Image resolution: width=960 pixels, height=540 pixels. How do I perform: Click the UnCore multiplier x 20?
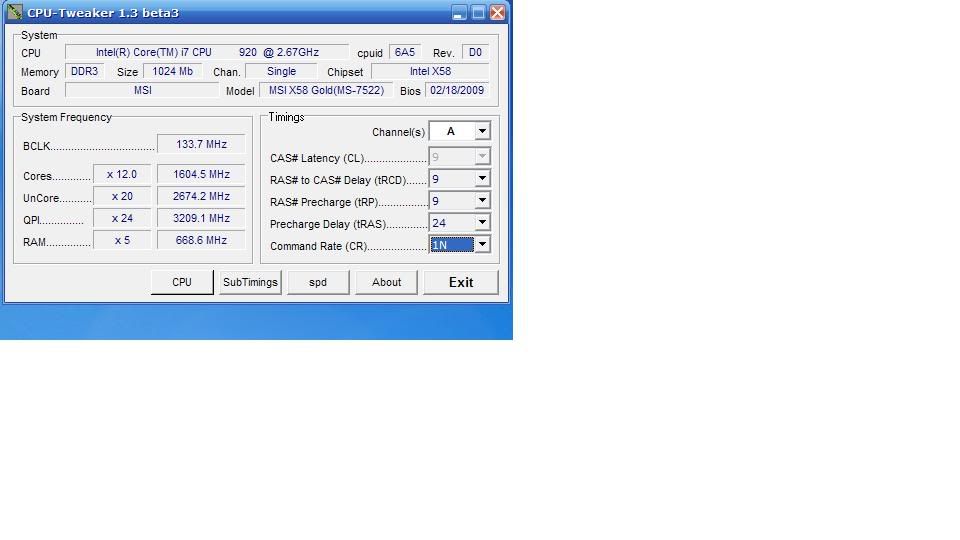pos(122,197)
